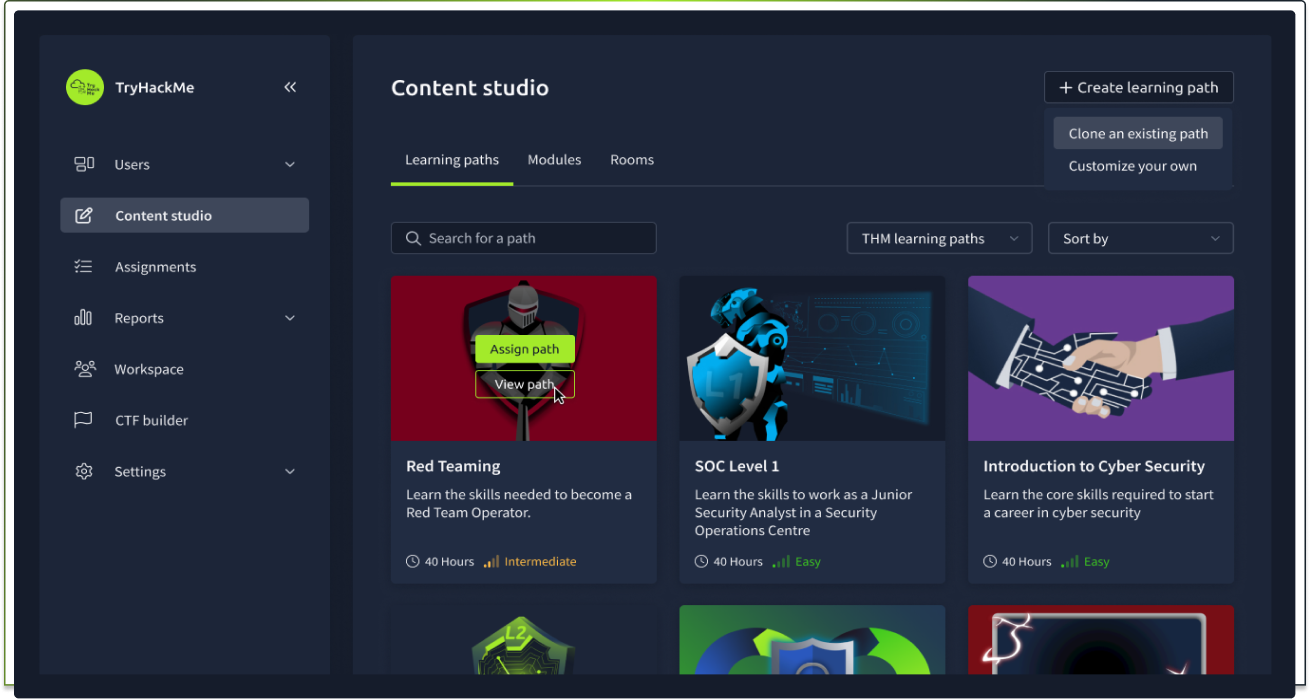Open Assignments via its list icon
Screen dimensions: 1310x699
tap(85, 266)
